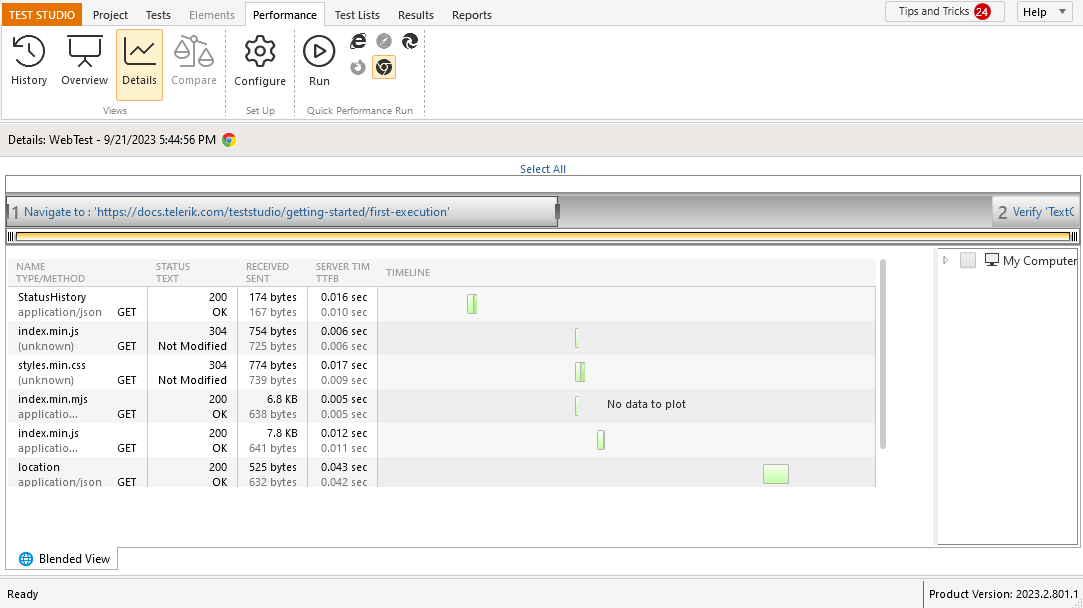Switch to the Blended View tab
This screenshot has height=608, width=1083.
click(x=62, y=559)
